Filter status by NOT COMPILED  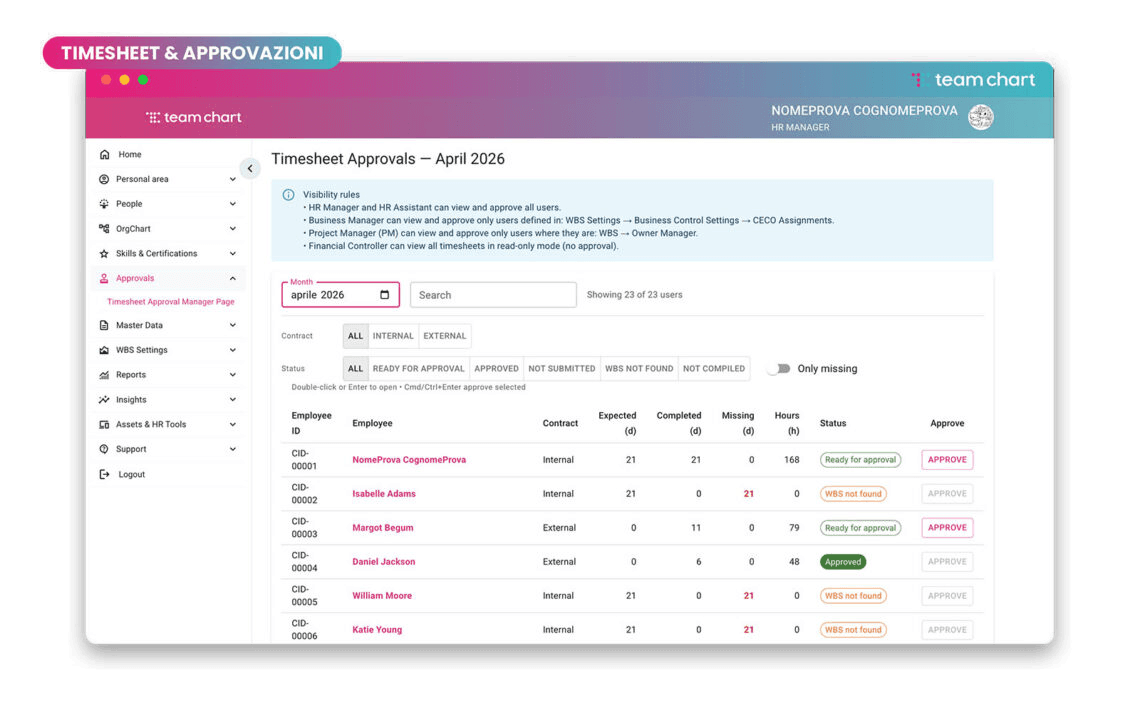[714, 368]
